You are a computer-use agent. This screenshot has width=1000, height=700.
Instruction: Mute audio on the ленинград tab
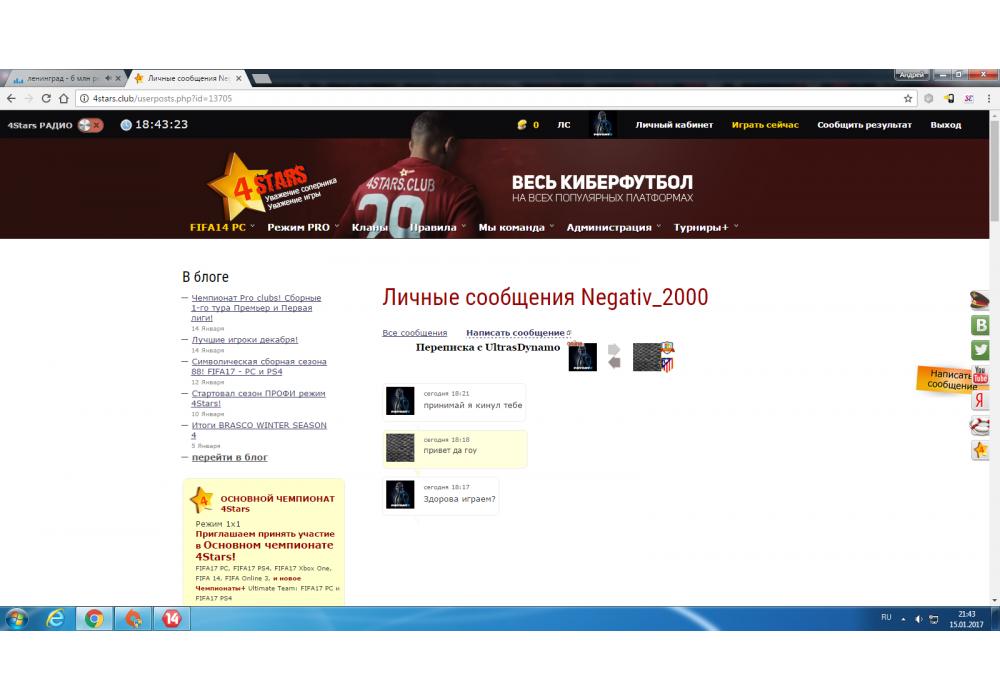pyautogui.click(x=108, y=78)
